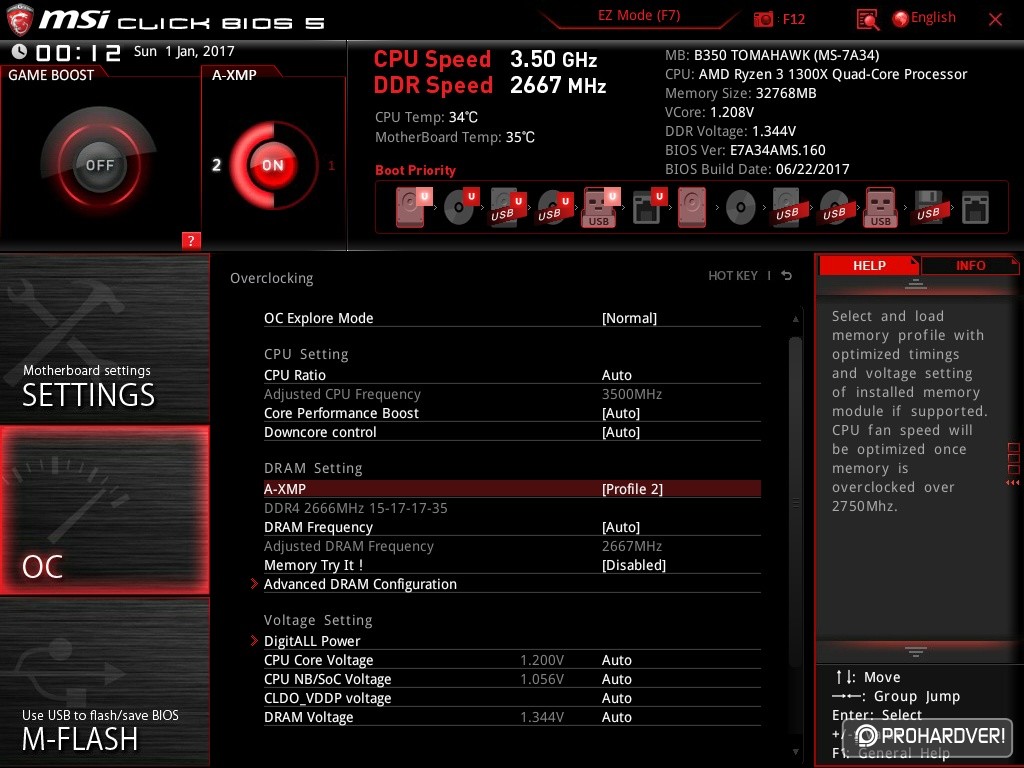Switch to the HELP tab

click(x=869, y=266)
